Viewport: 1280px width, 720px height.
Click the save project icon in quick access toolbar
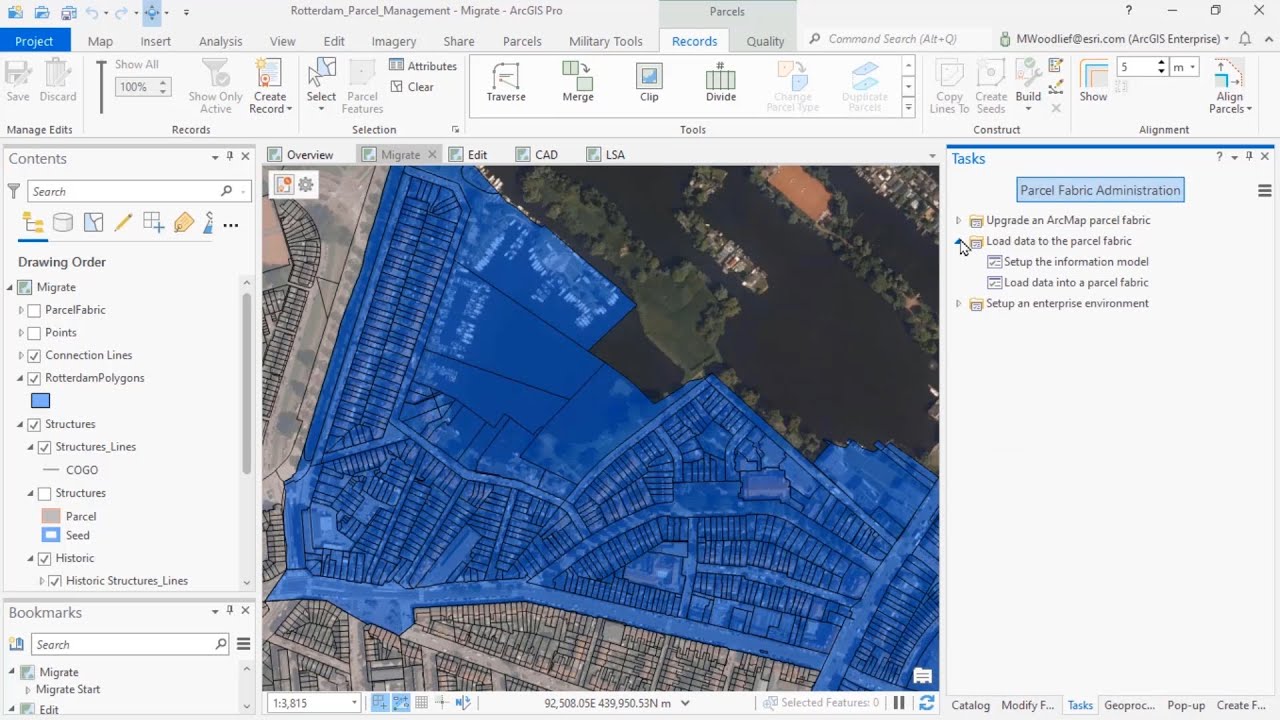(x=68, y=12)
